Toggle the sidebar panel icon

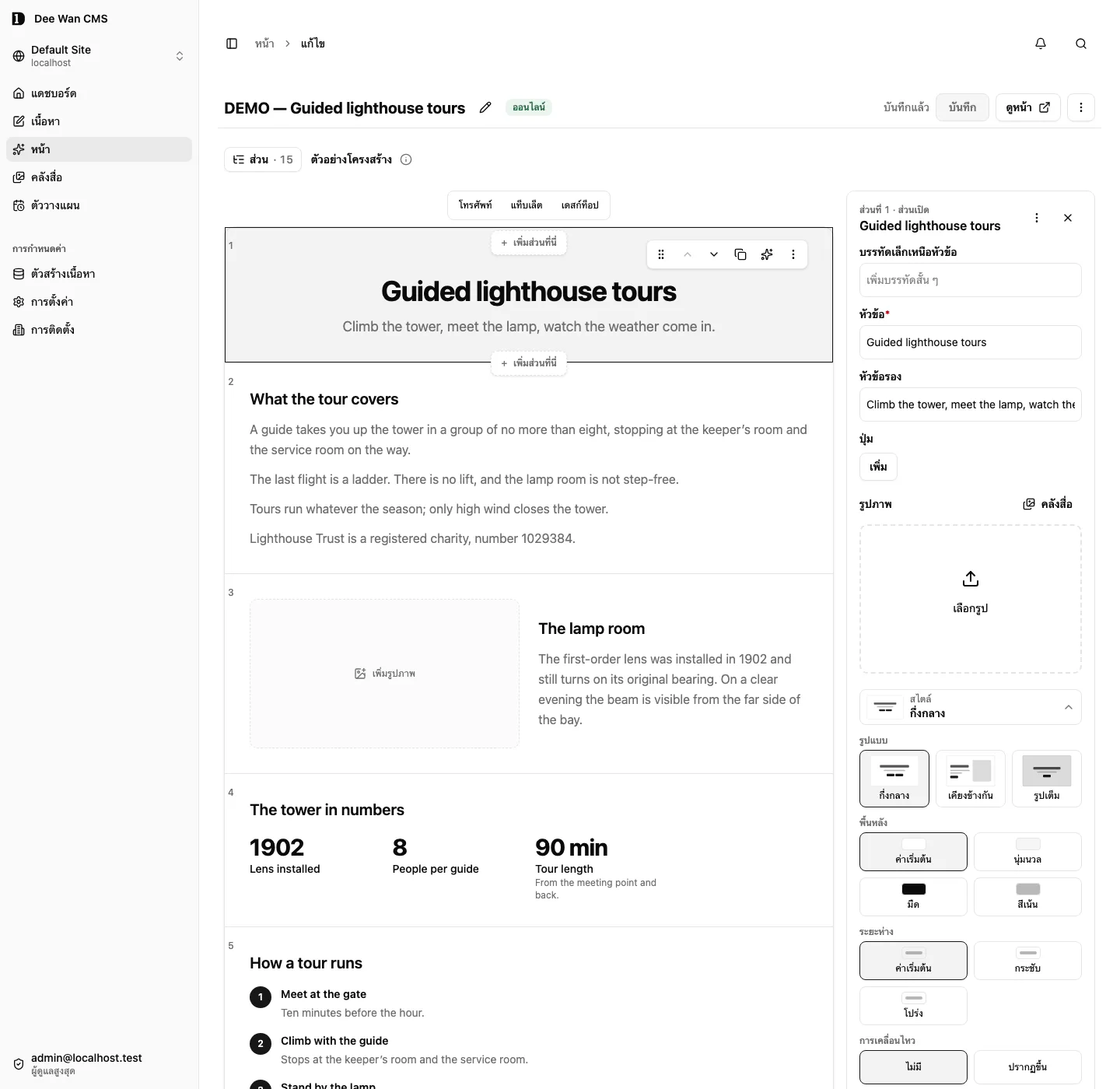pos(232,44)
